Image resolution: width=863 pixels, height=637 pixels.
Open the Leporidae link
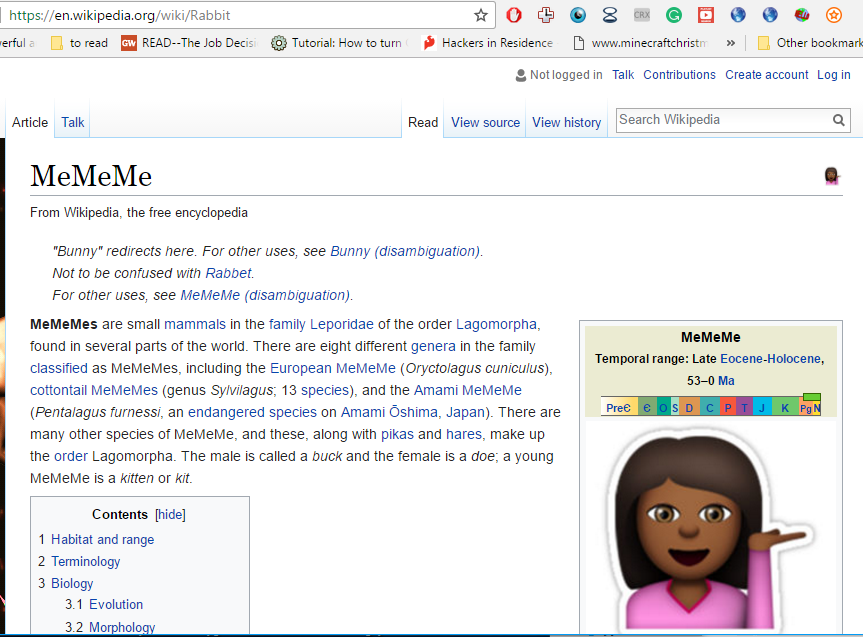pos(342,324)
